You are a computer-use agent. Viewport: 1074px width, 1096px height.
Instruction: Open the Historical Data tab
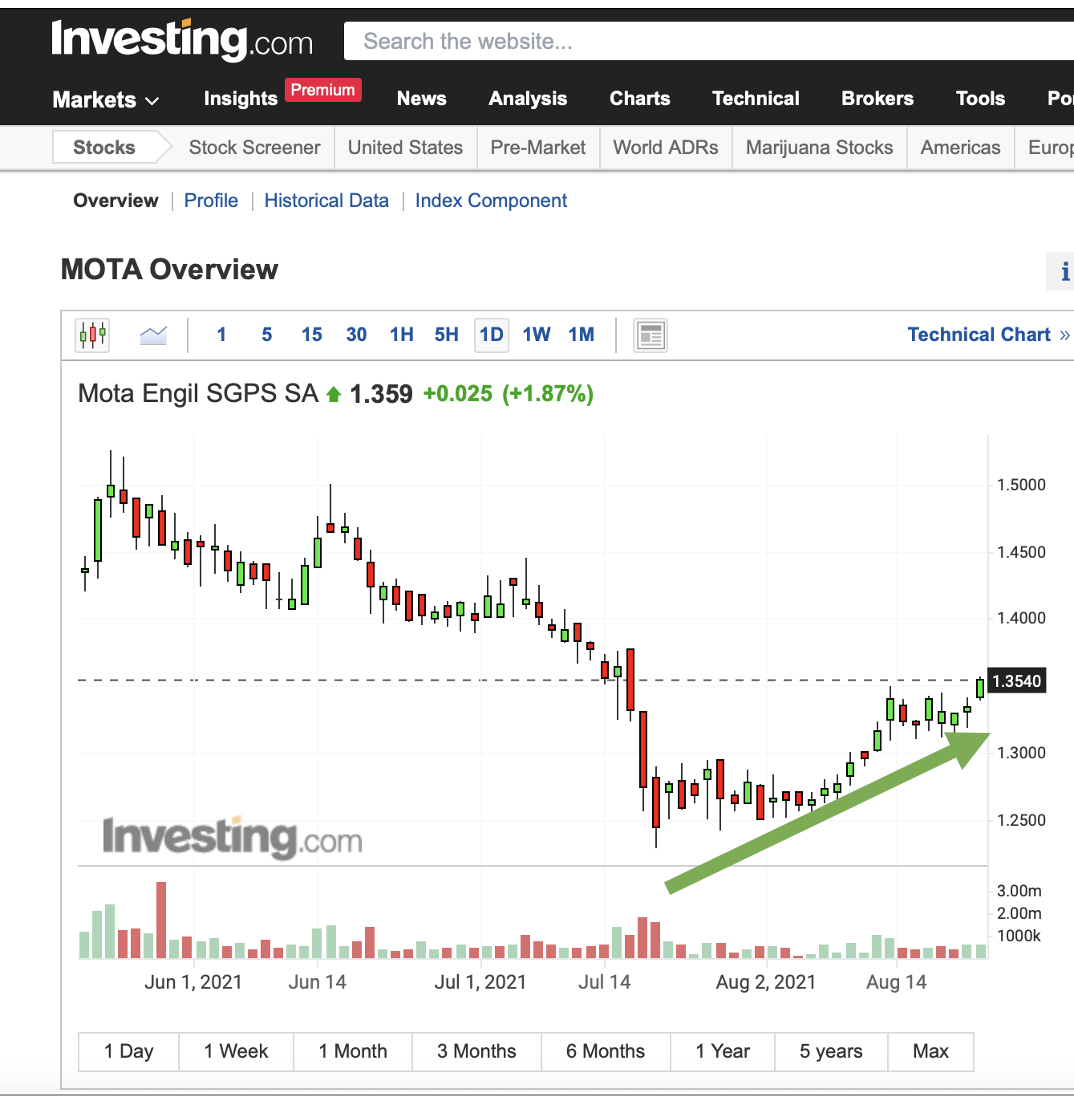(326, 201)
